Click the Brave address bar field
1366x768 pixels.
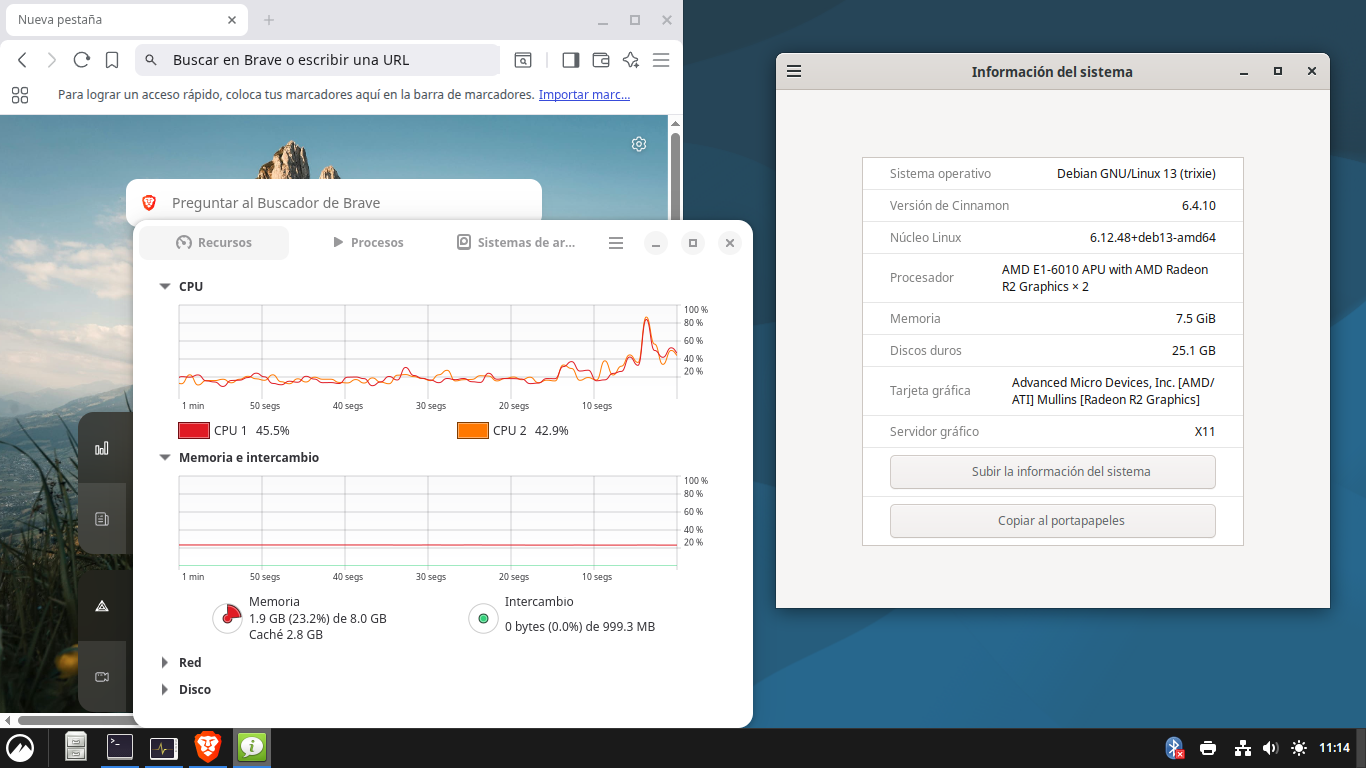(320, 60)
